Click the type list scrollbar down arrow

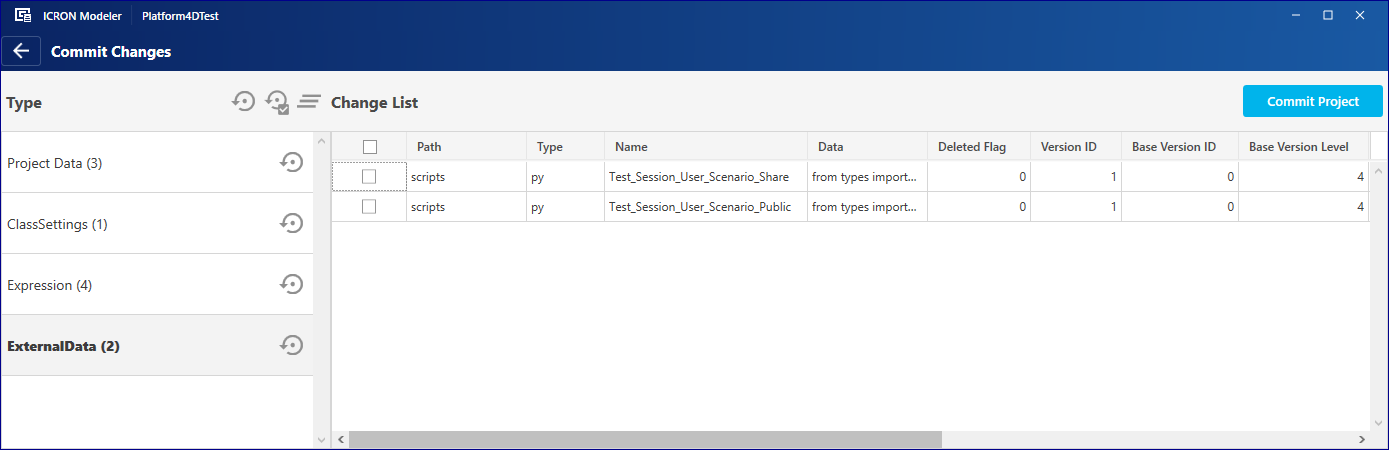tap(322, 439)
